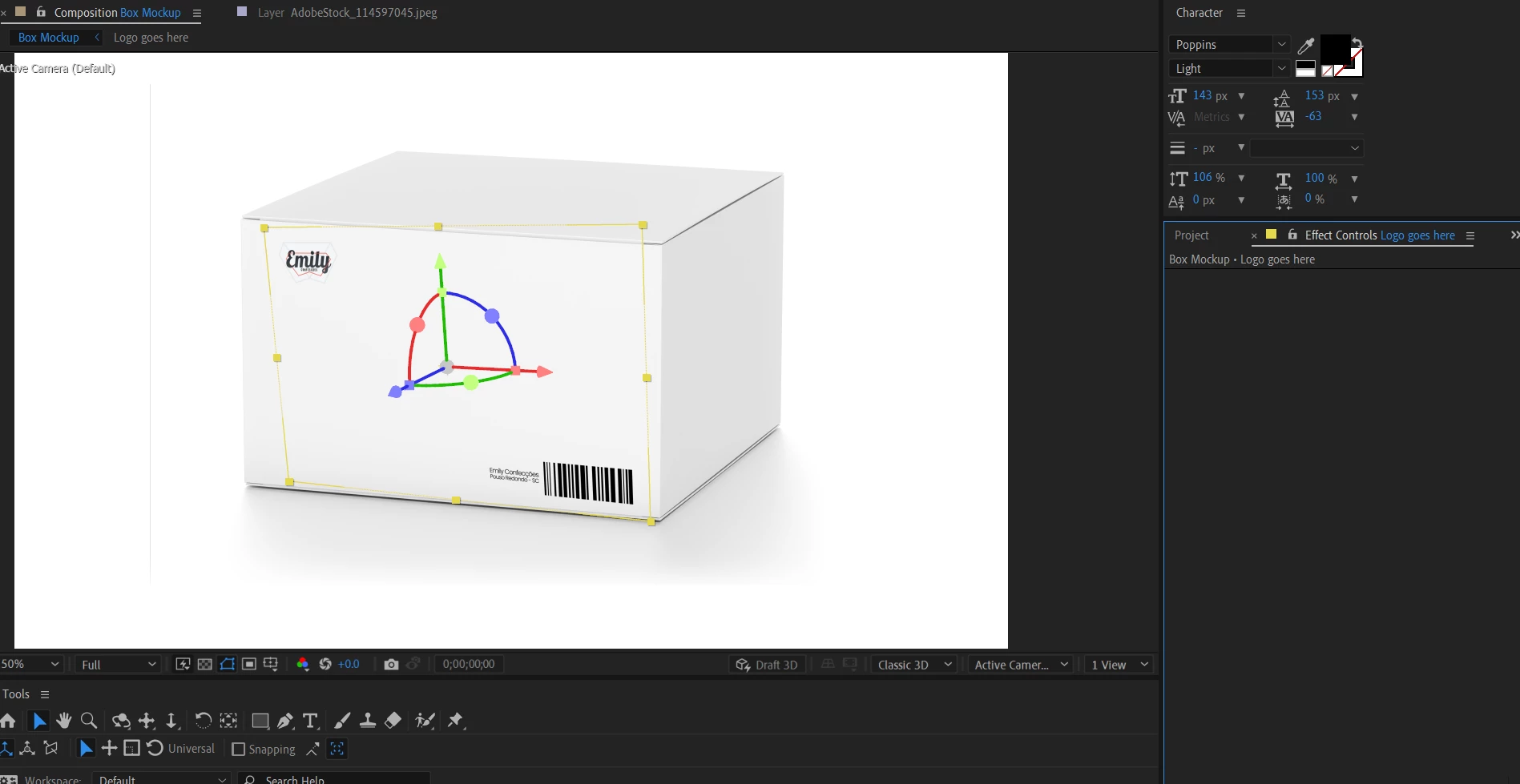Click the fill color black swatch
This screenshot has width=1520, height=784.
[1335, 49]
